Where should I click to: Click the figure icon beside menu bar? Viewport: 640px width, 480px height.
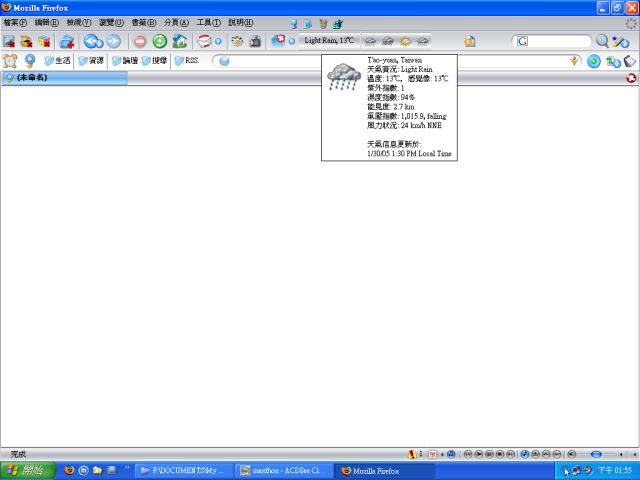coord(293,24)
